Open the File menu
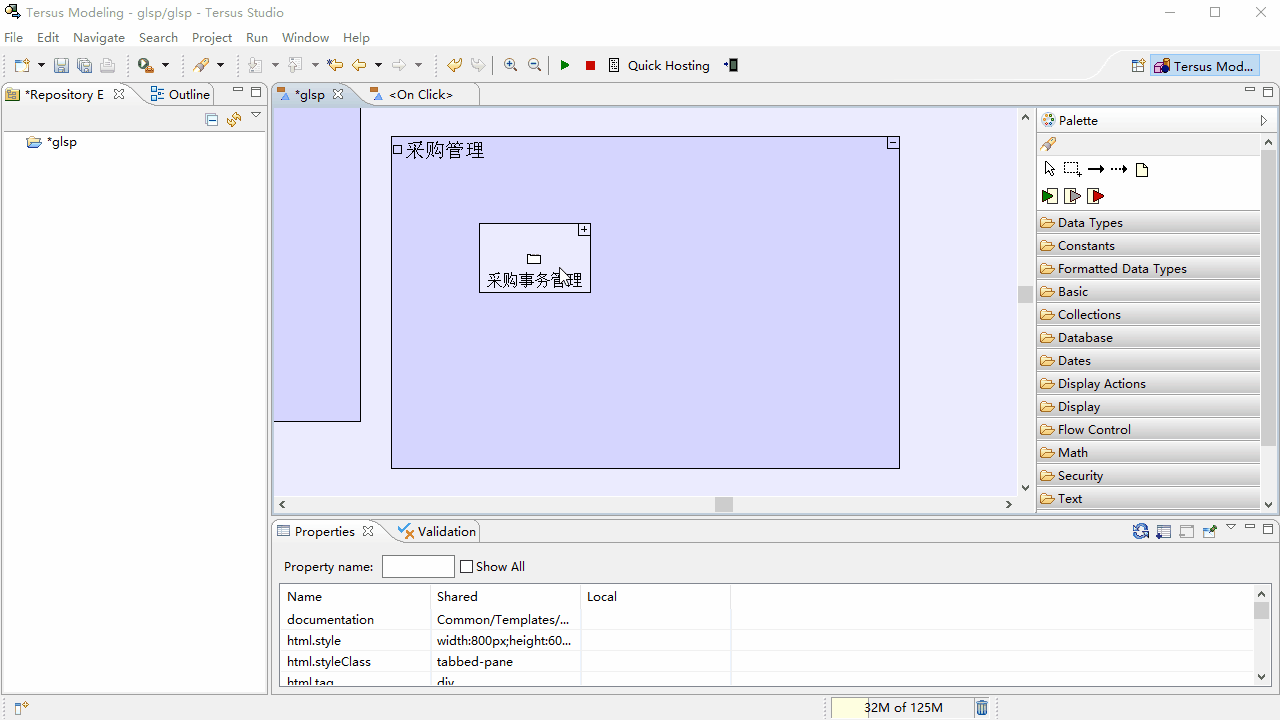1280x720 pixels. point(13,37)
